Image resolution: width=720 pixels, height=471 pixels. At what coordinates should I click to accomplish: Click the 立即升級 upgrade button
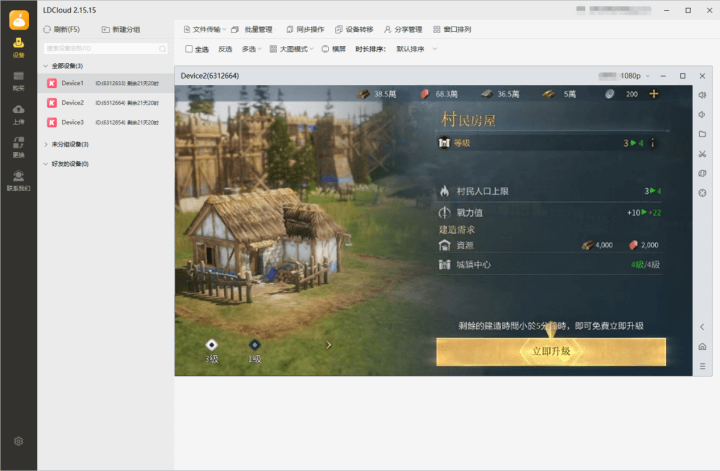click(551, 352)
